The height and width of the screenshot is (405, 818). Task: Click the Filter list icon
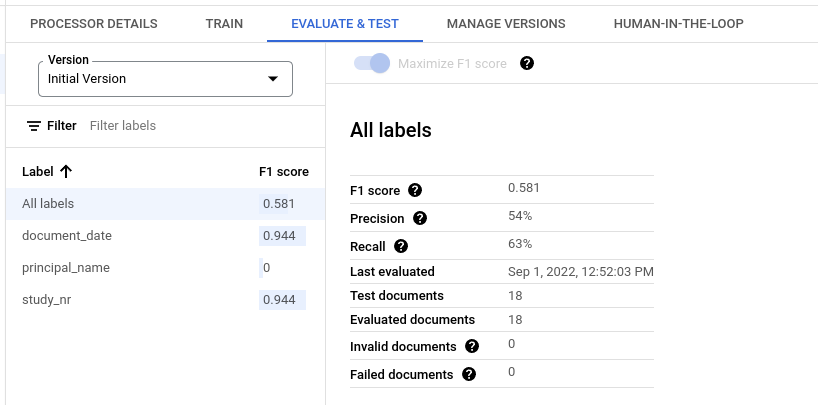tap(34, 126)
